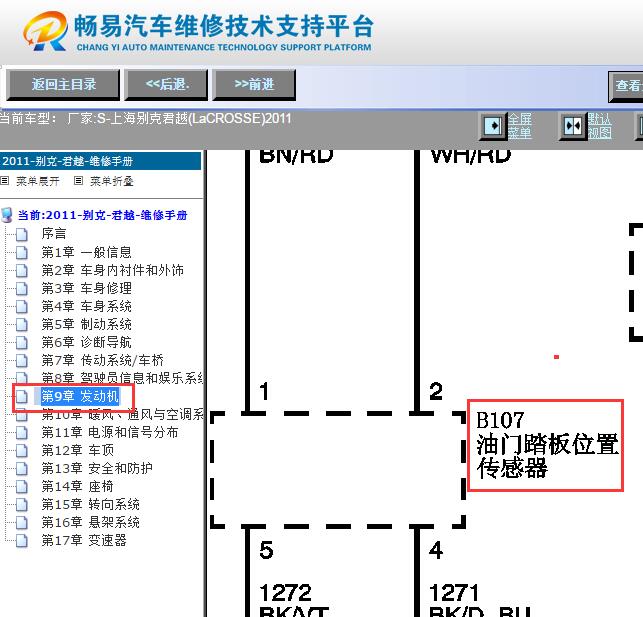Click the BN/RD wire label
Viewport: 643px width, 617px height.
[296, 156]
